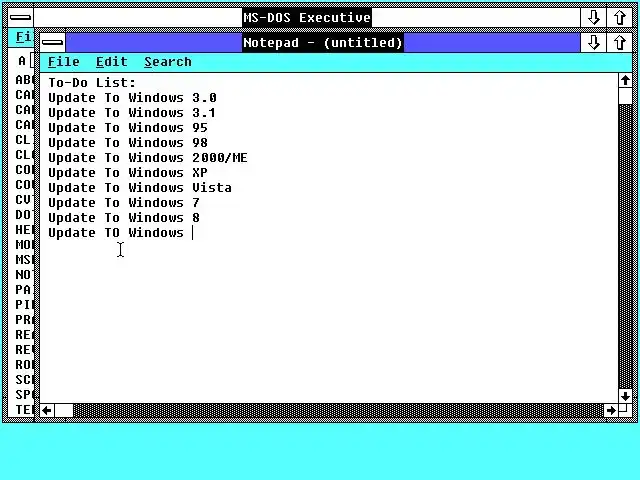Maximize the MS-DOS Executive window
640x480 pixels.
click(619, 18)
